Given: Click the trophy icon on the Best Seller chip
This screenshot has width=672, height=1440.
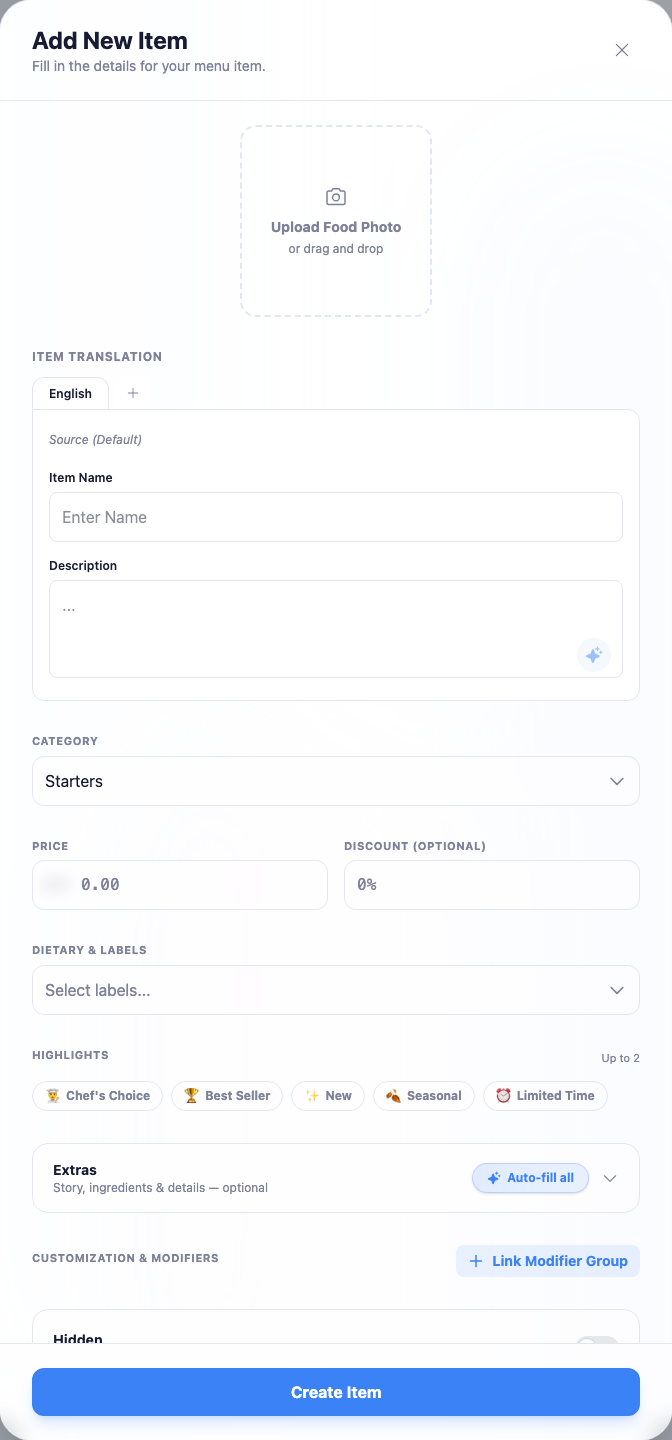Looking at the screenshot, I should (191, 1096).
